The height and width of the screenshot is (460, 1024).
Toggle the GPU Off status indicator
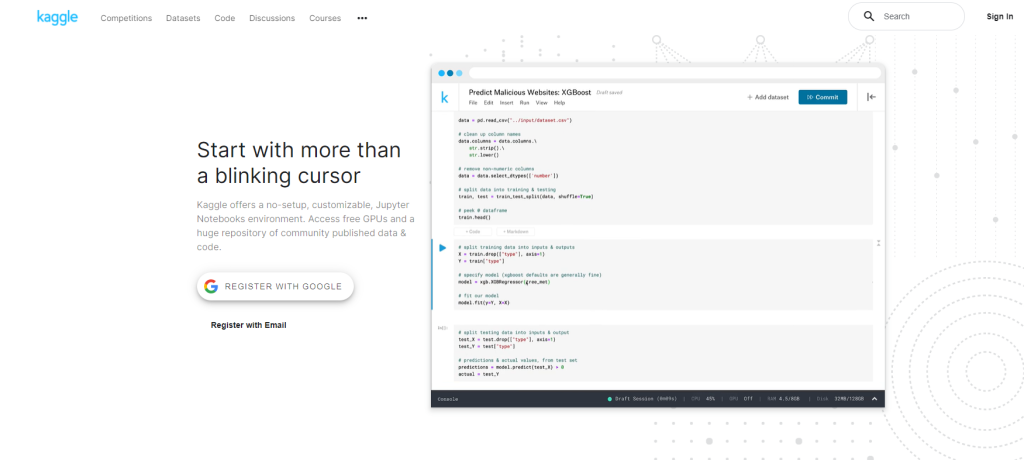(x=739, y=399)
